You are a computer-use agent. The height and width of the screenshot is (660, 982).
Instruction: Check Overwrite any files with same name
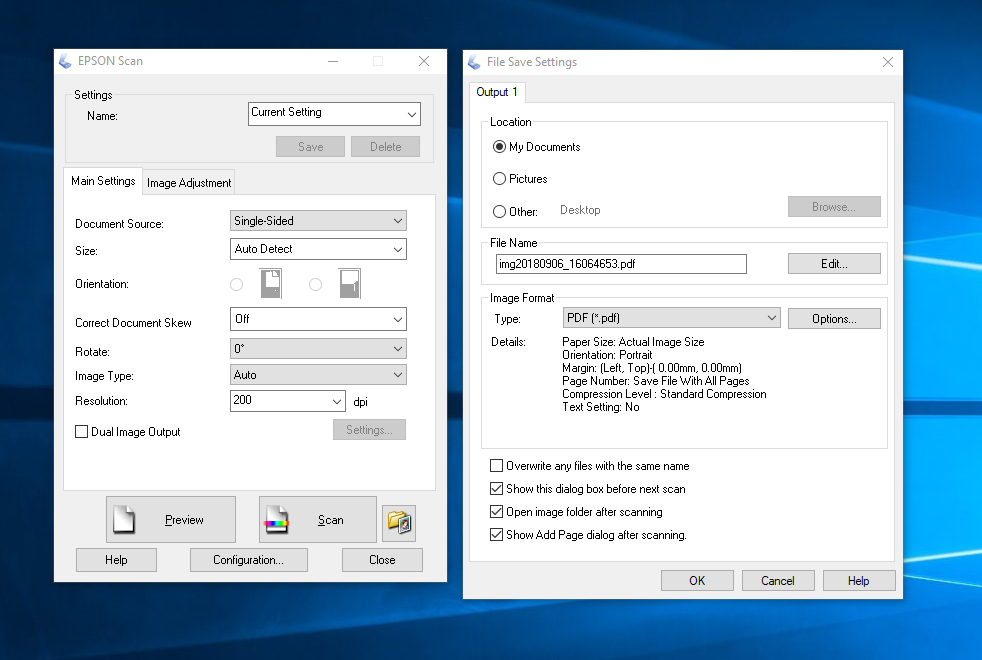[x=497, y=466]
